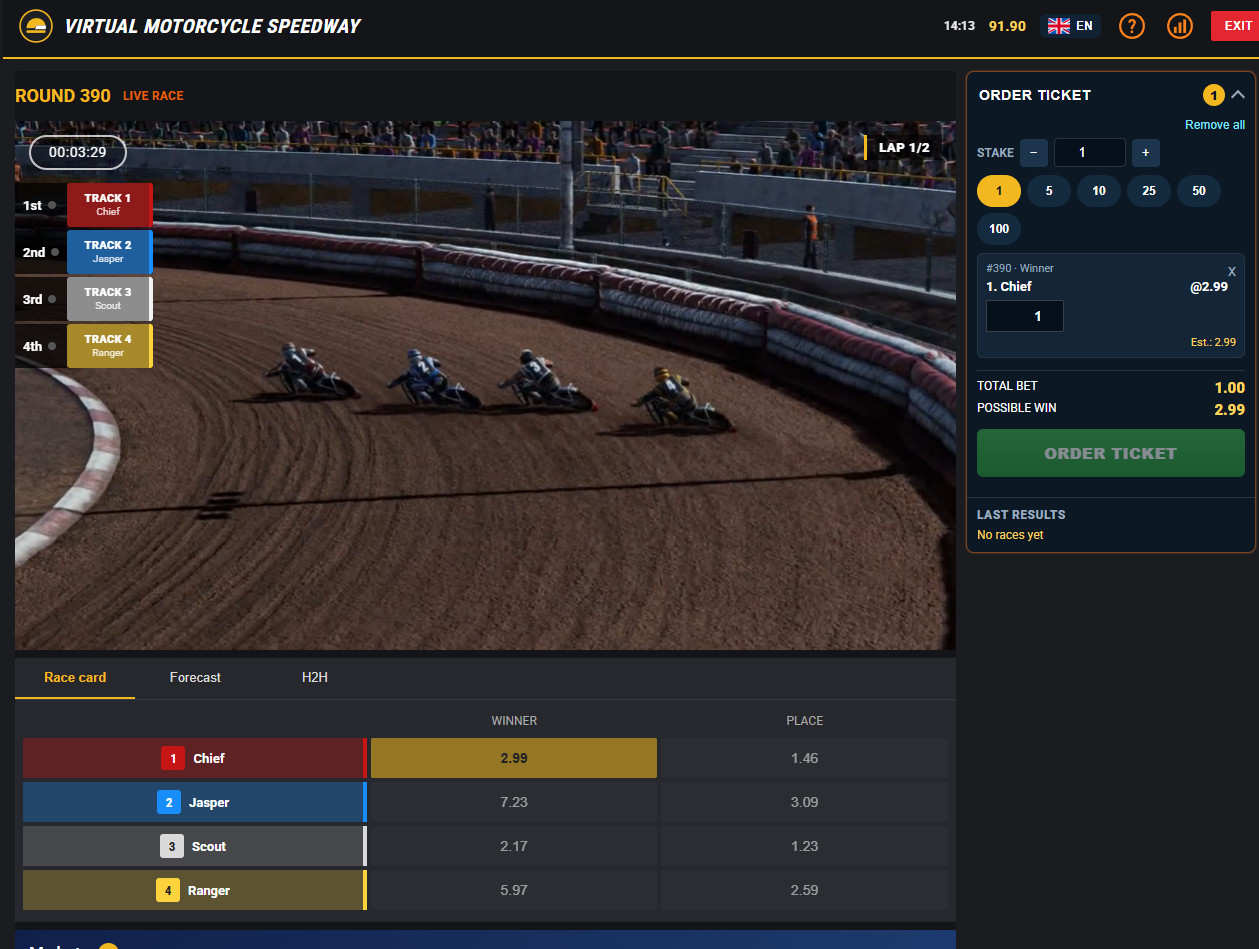Click the race timer 00:03:29
The image size is (1259, 949).
click(x=78, y=153)
